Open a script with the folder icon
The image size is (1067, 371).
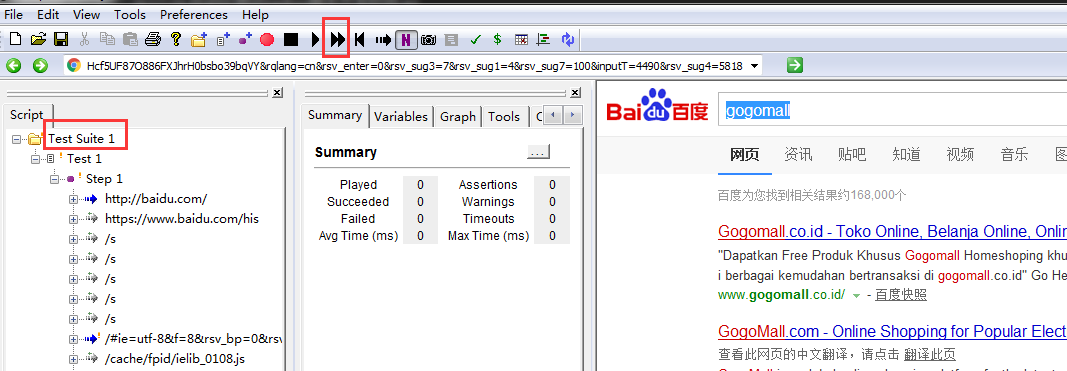[38, 39]
